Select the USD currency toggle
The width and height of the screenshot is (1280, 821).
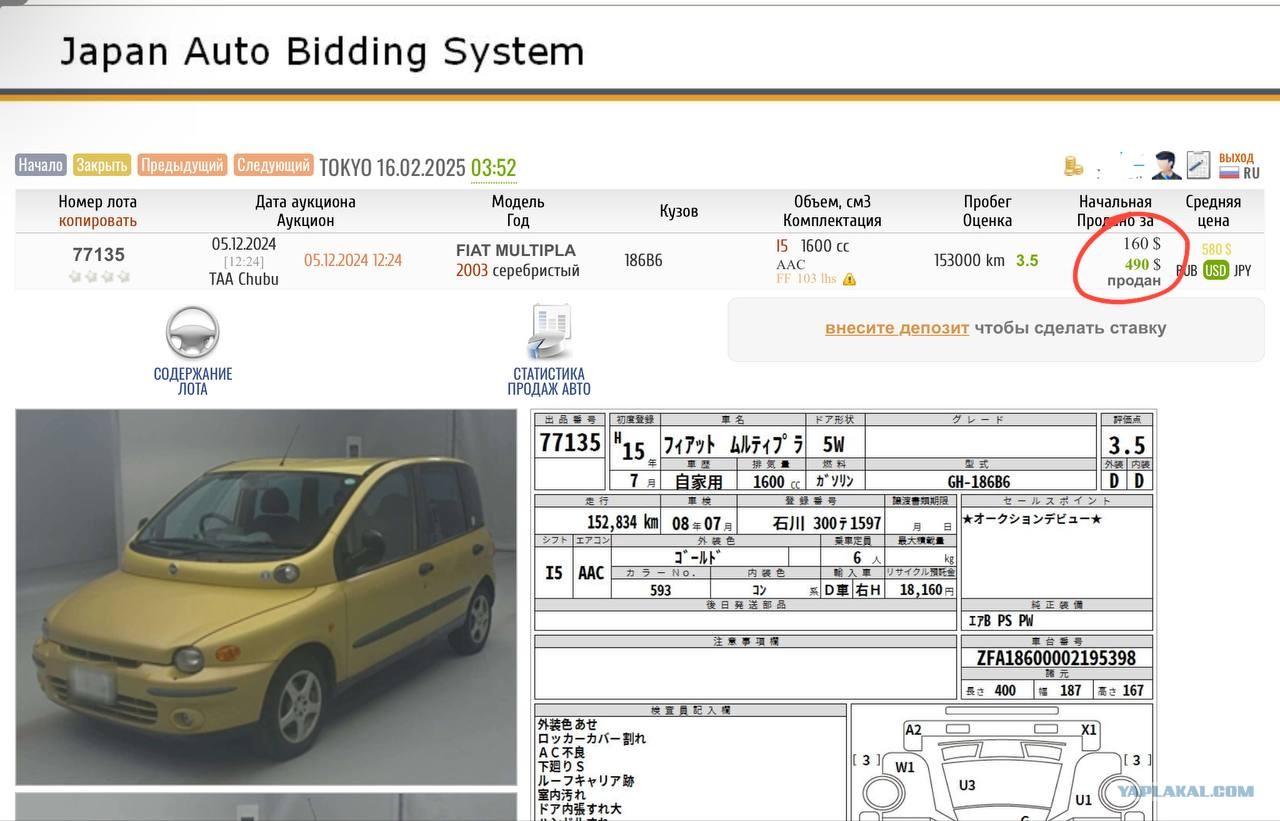(1215, 270)
